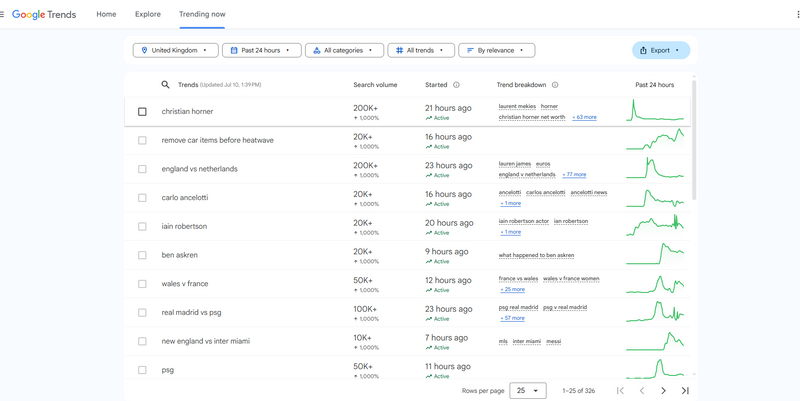Open the remove car items before heatwave trend

click(217, 140)
